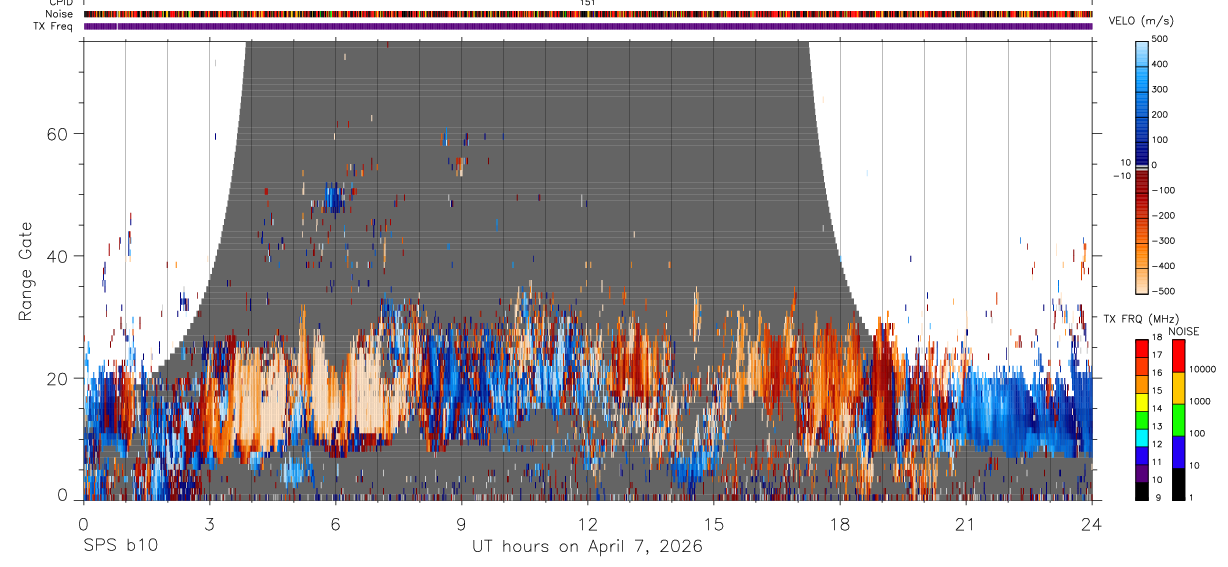
Task: Click the red top swatch in NOISE legend
Action: [x=1178, y=355]
